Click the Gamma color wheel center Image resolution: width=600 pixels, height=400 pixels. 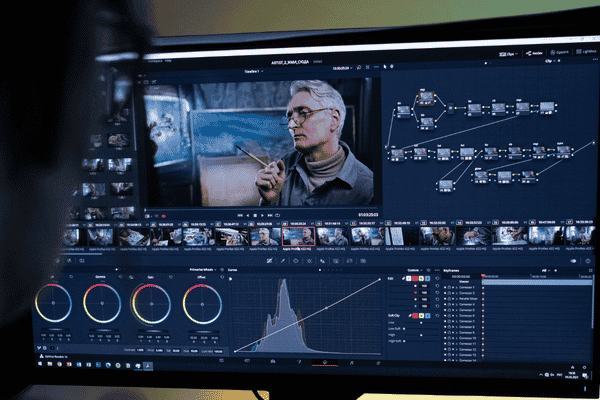pyautogui.click(x=102, y=303)
